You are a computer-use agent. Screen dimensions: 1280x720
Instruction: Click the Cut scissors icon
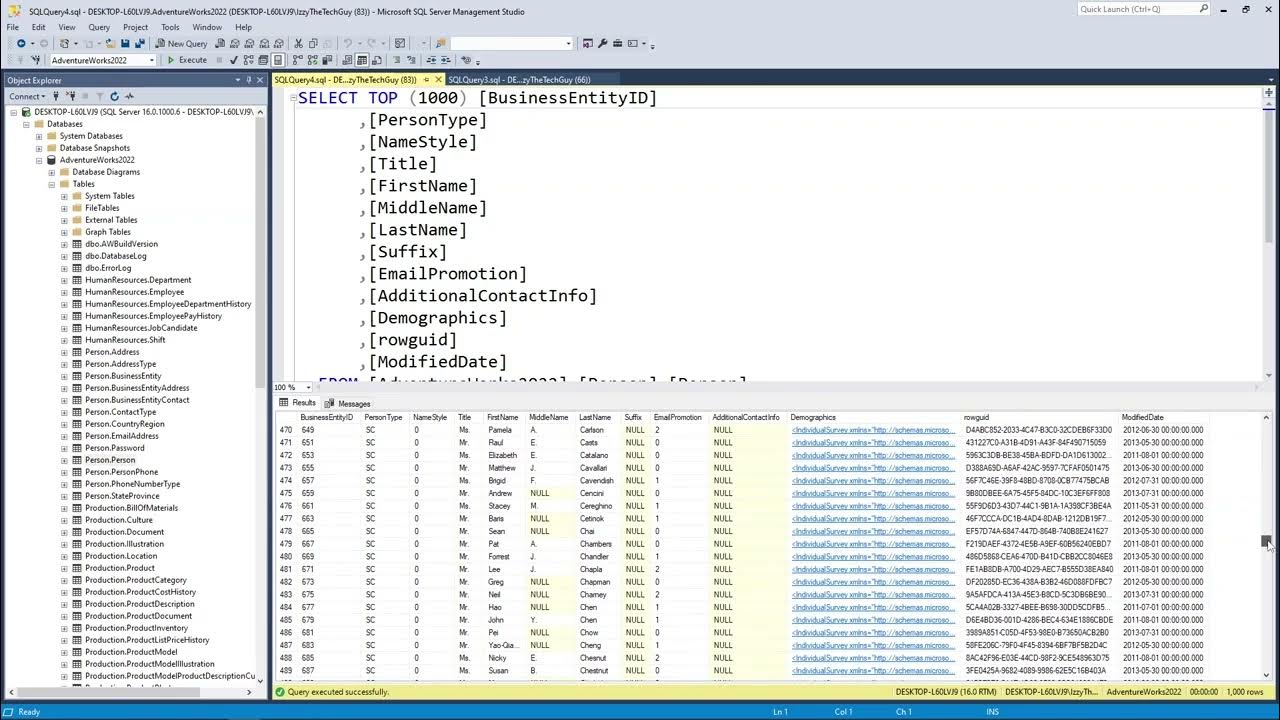[298, 44]
